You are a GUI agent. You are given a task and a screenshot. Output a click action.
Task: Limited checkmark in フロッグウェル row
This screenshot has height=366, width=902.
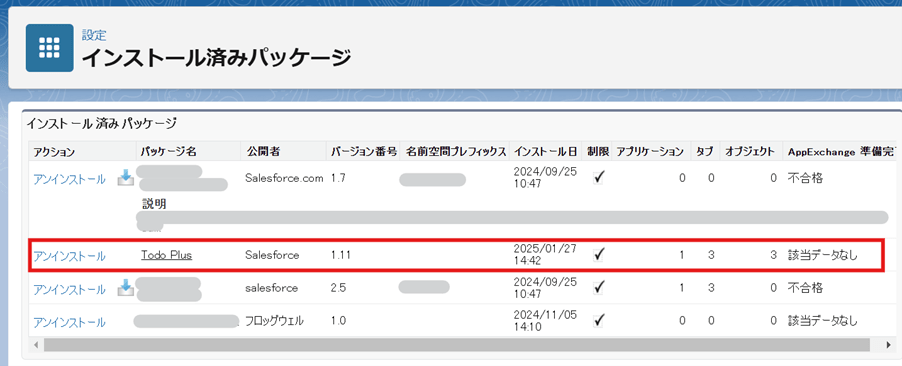(x=599, y=320)
